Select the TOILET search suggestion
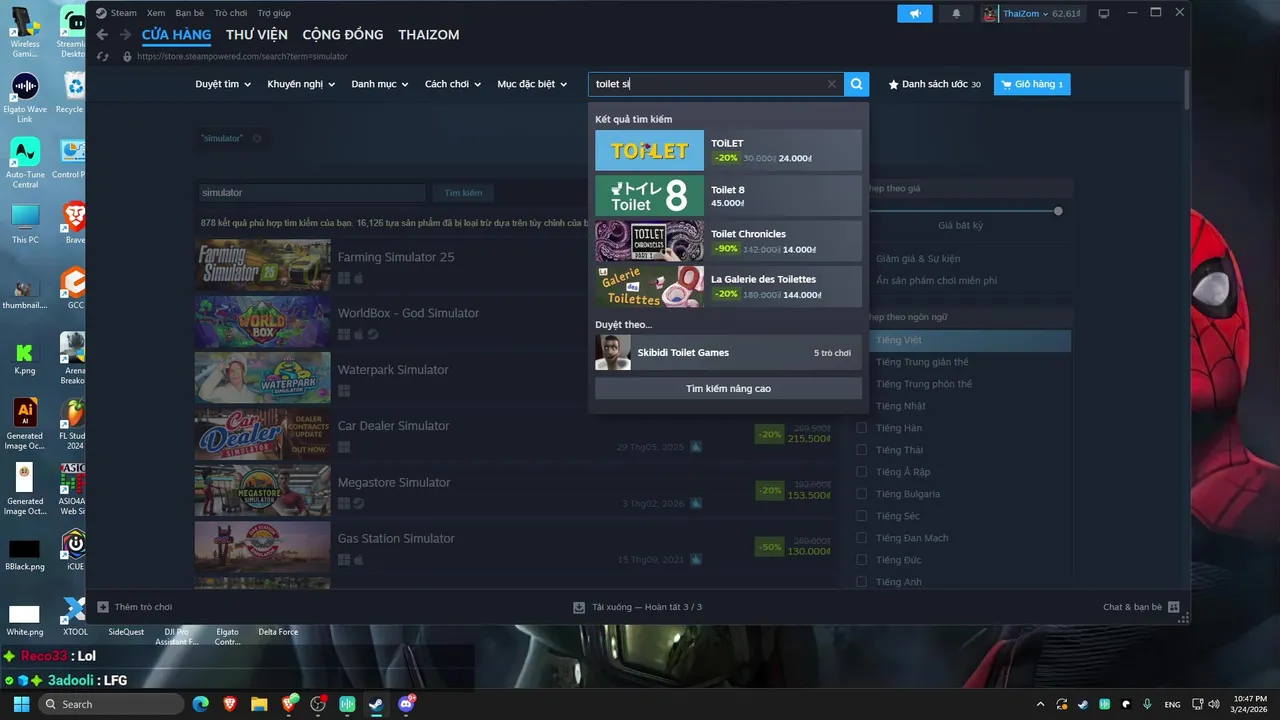1280x720 pixels. tap(728, 151)
